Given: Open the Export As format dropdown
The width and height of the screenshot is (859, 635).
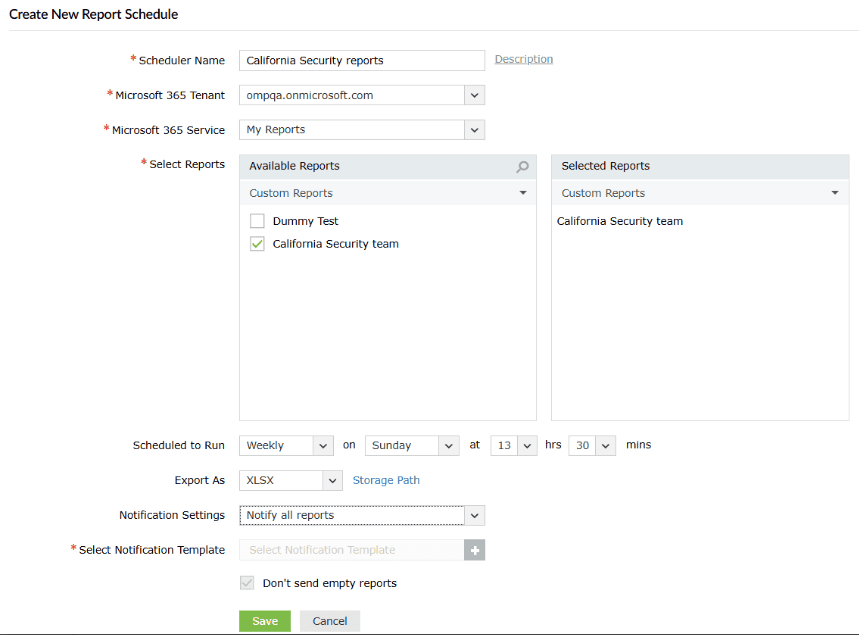Looking at the screenshot, I should [x=333, y=480].
